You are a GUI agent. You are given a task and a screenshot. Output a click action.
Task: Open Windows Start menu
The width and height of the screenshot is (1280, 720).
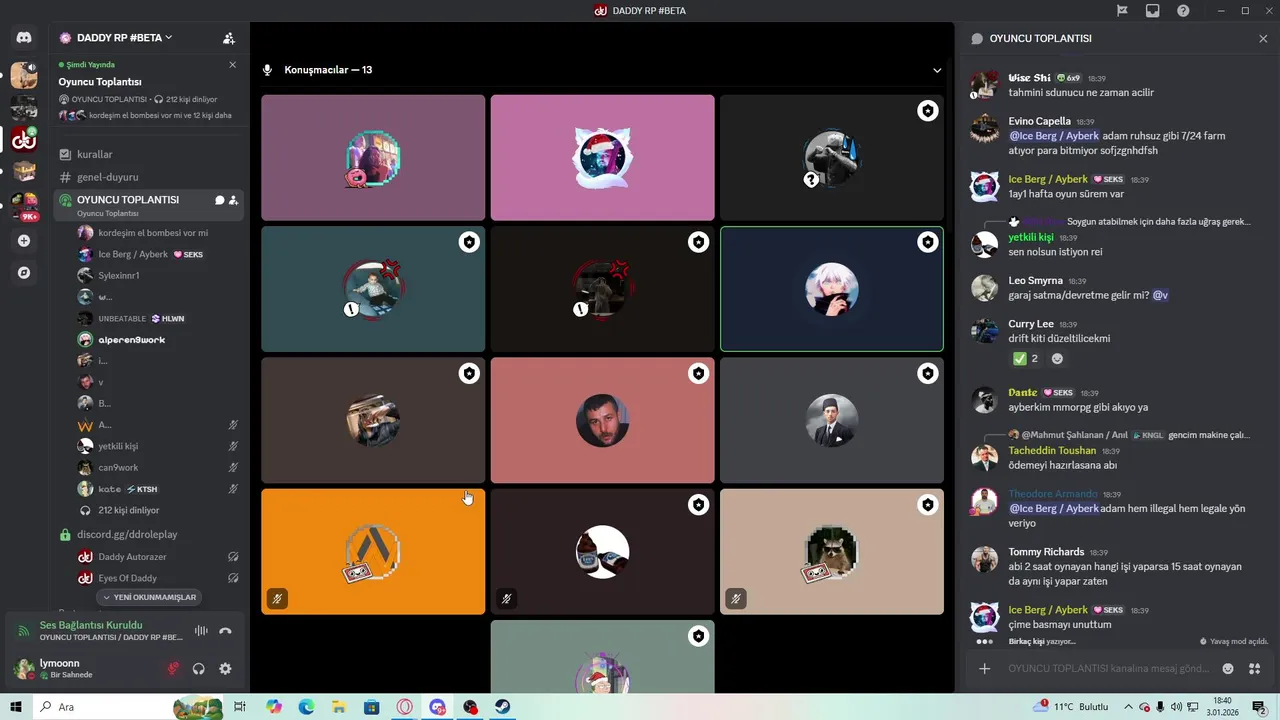click(16, 707)
